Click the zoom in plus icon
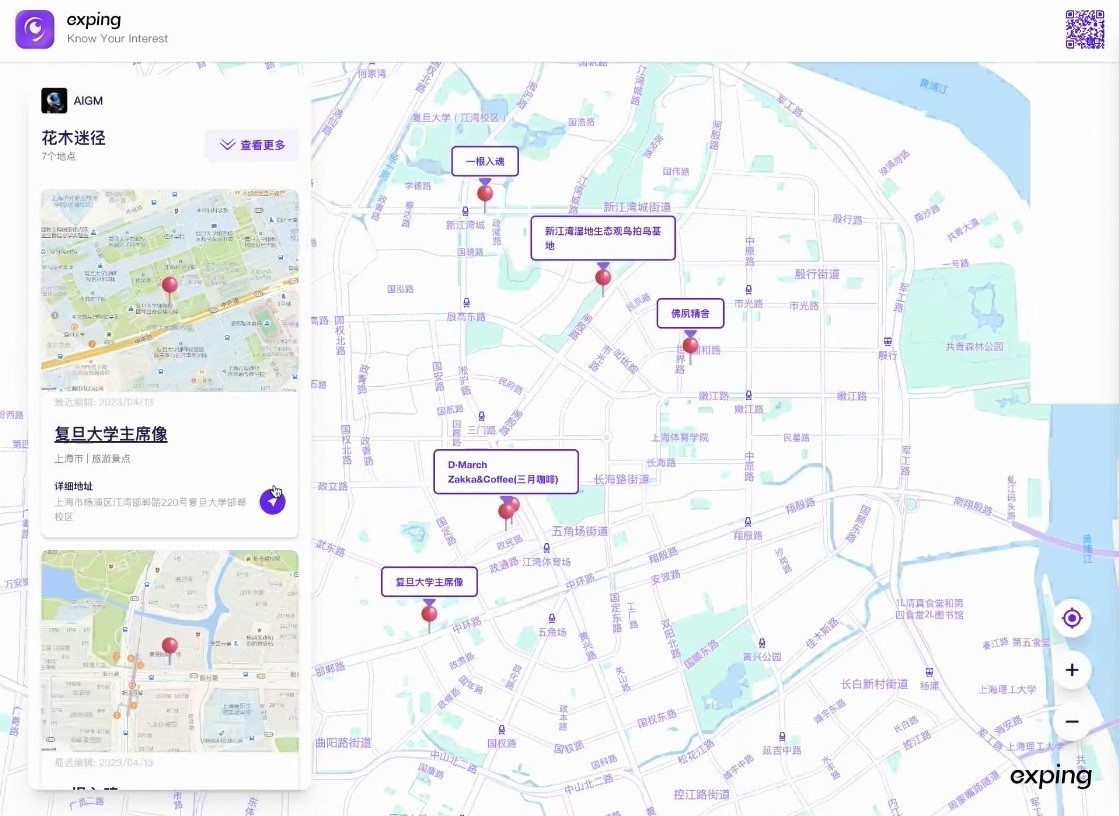Image resolution: width=1119 pixels, height=816 pixels. pos(1071,670)
